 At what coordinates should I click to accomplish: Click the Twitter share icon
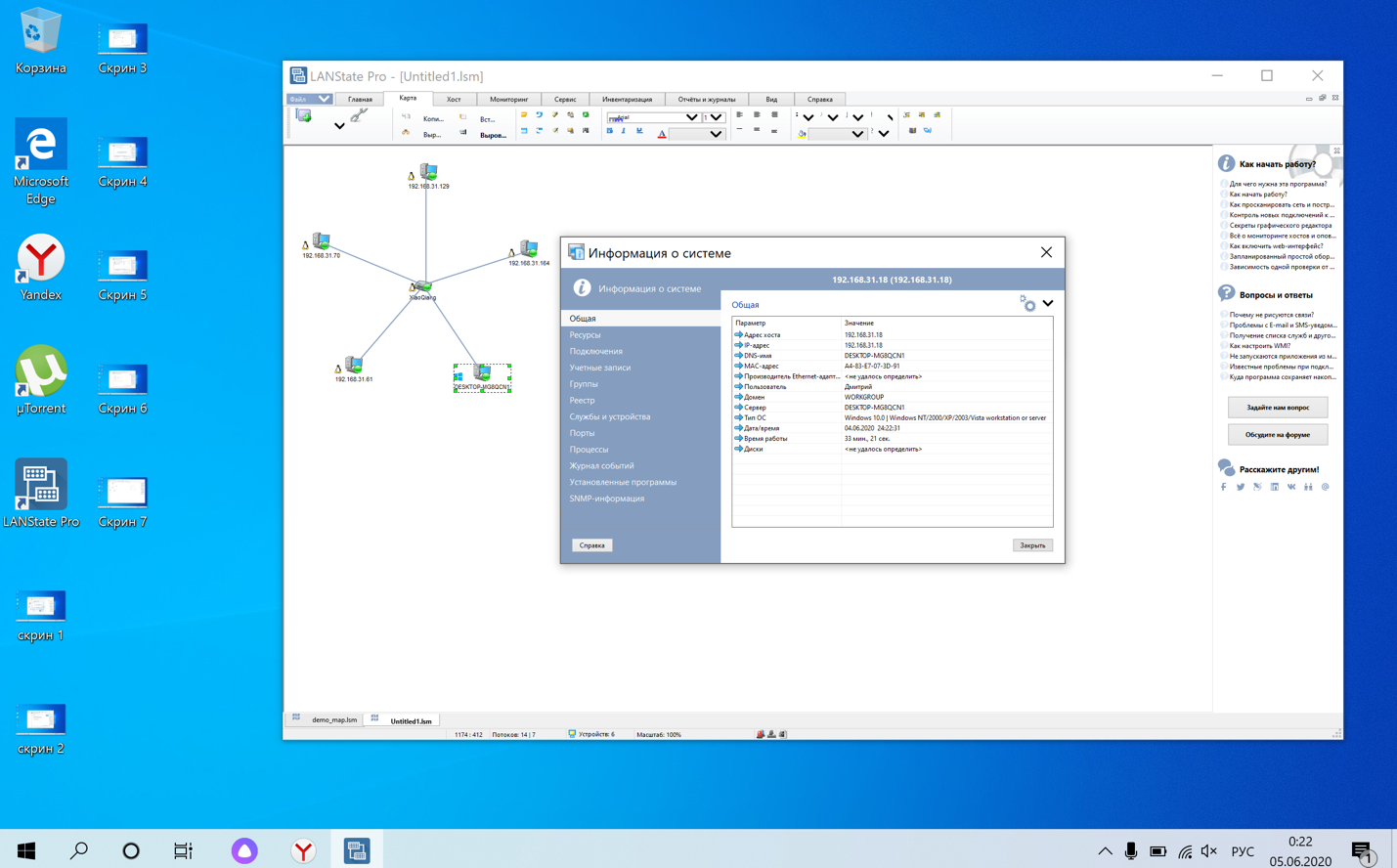pos(1241,487)
